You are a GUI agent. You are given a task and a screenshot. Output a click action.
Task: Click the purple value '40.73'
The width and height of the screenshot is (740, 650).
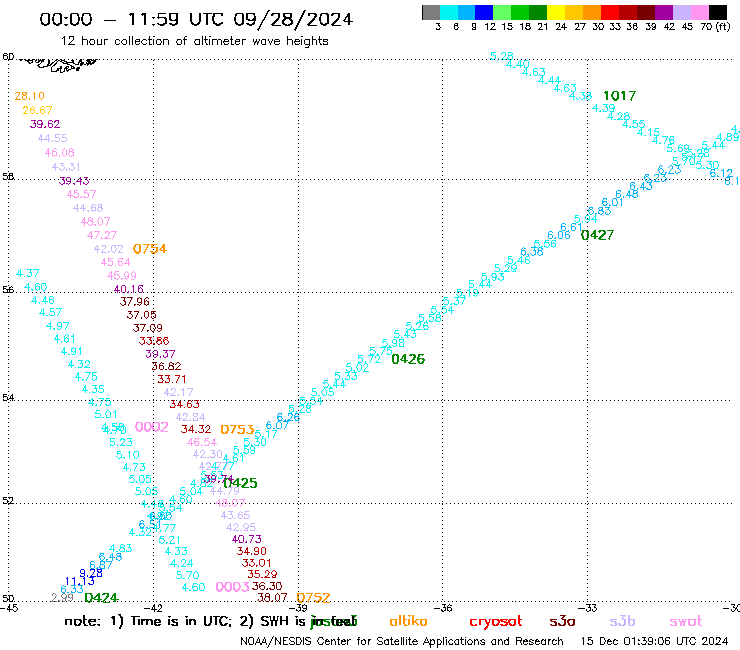pyautogui.click(x=247, y=539)
